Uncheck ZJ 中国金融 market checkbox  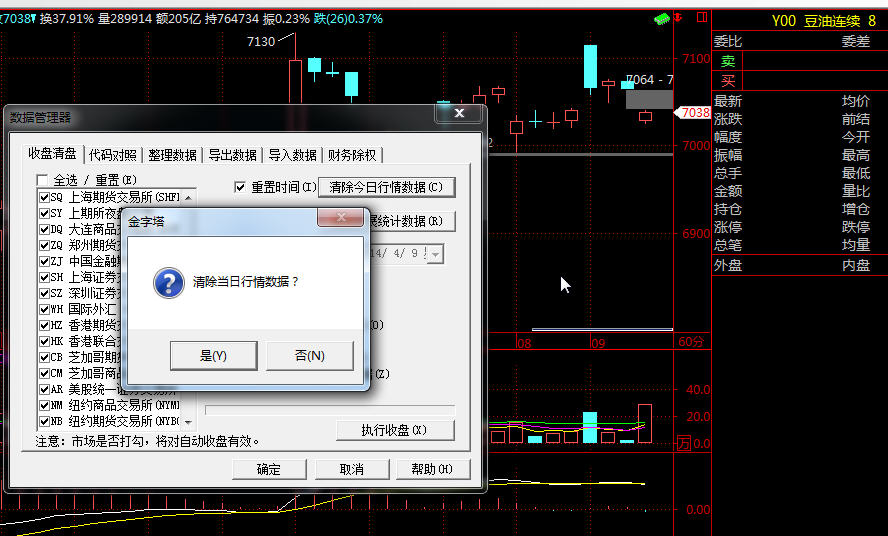44,261
